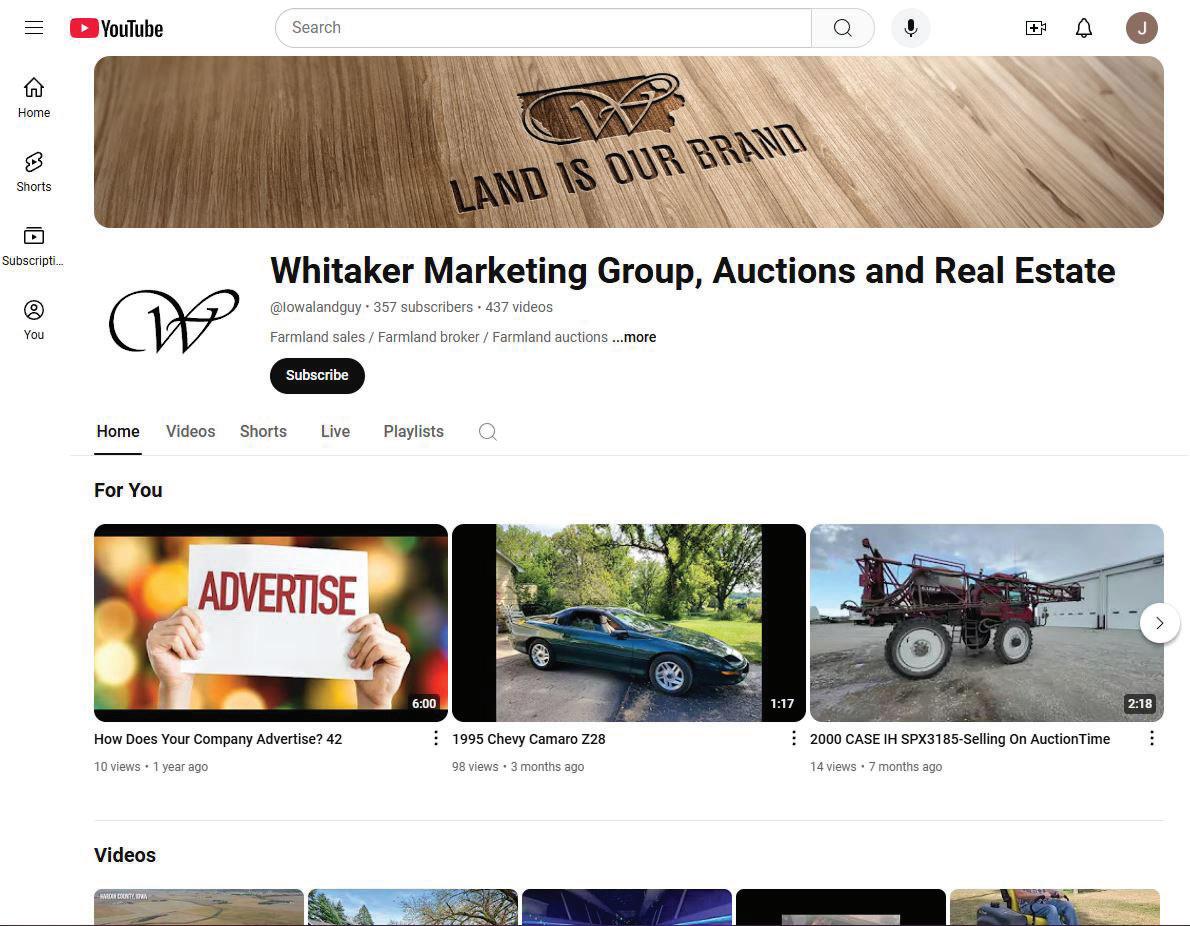Click the Videos section heading
This screenshot has height=926, width=1190.
[x=125, y=855]
